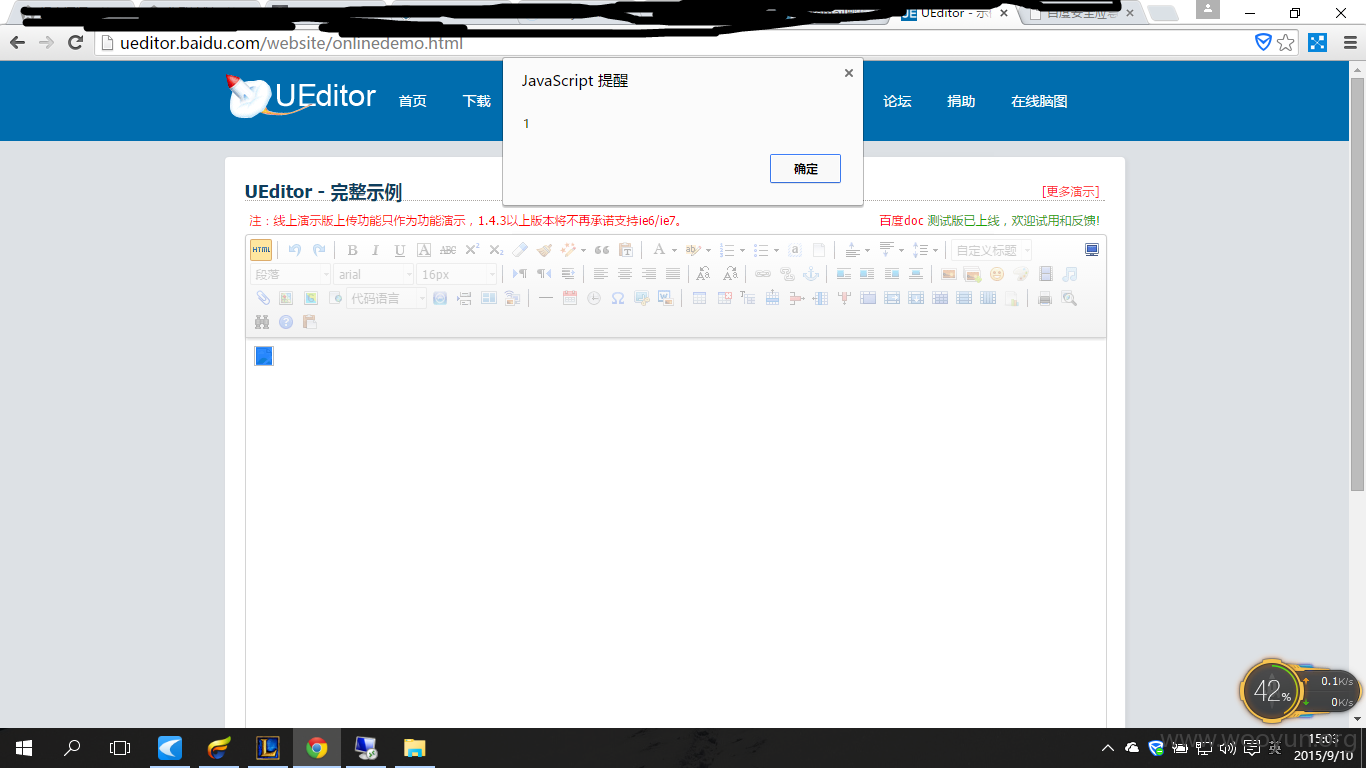Open the arial font family dropdown
The width and height of the screenshot is (1366, 768).
click(374, 274)
